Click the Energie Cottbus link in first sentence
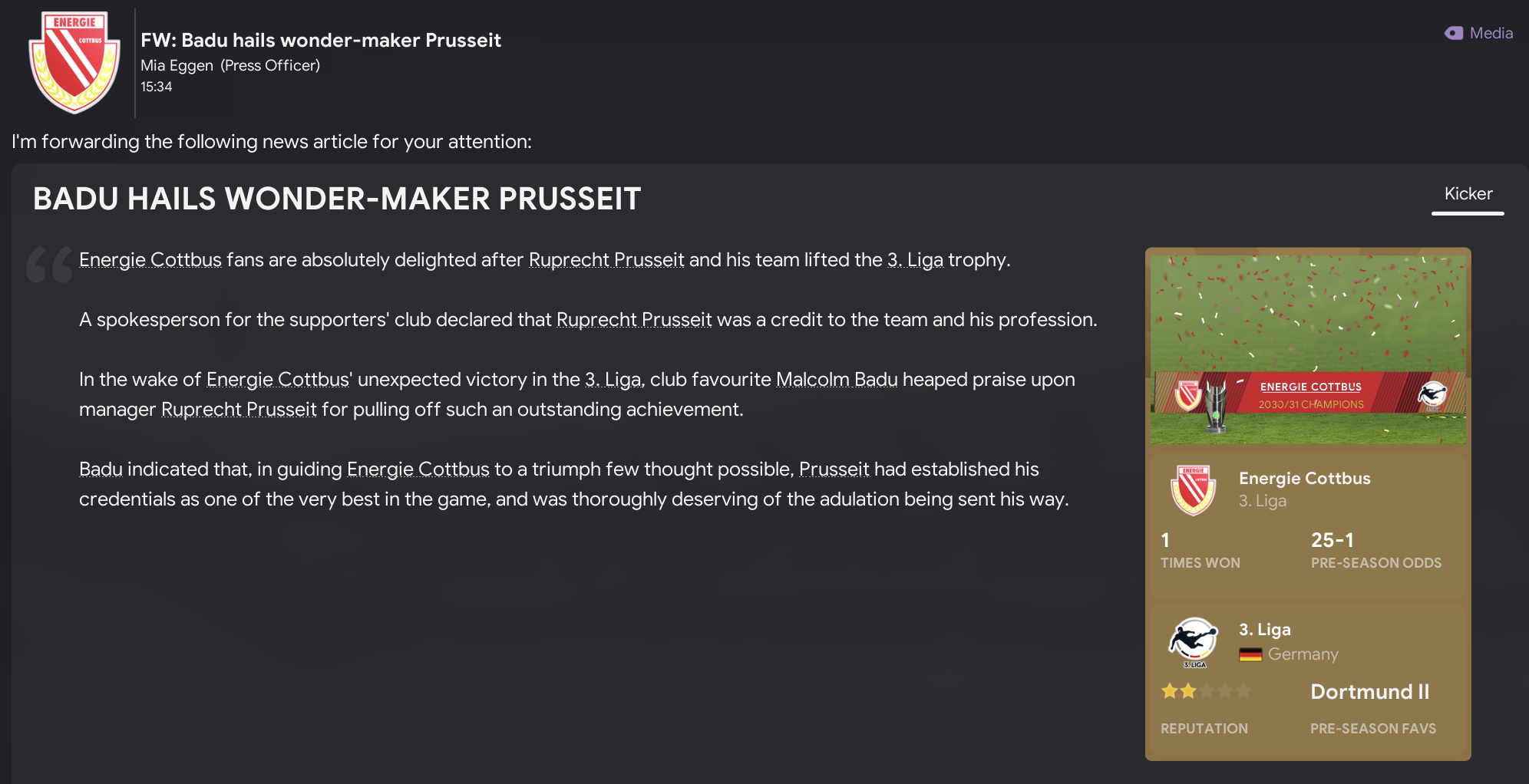This screenshot has height=784, width=1529. coord(150,260)
